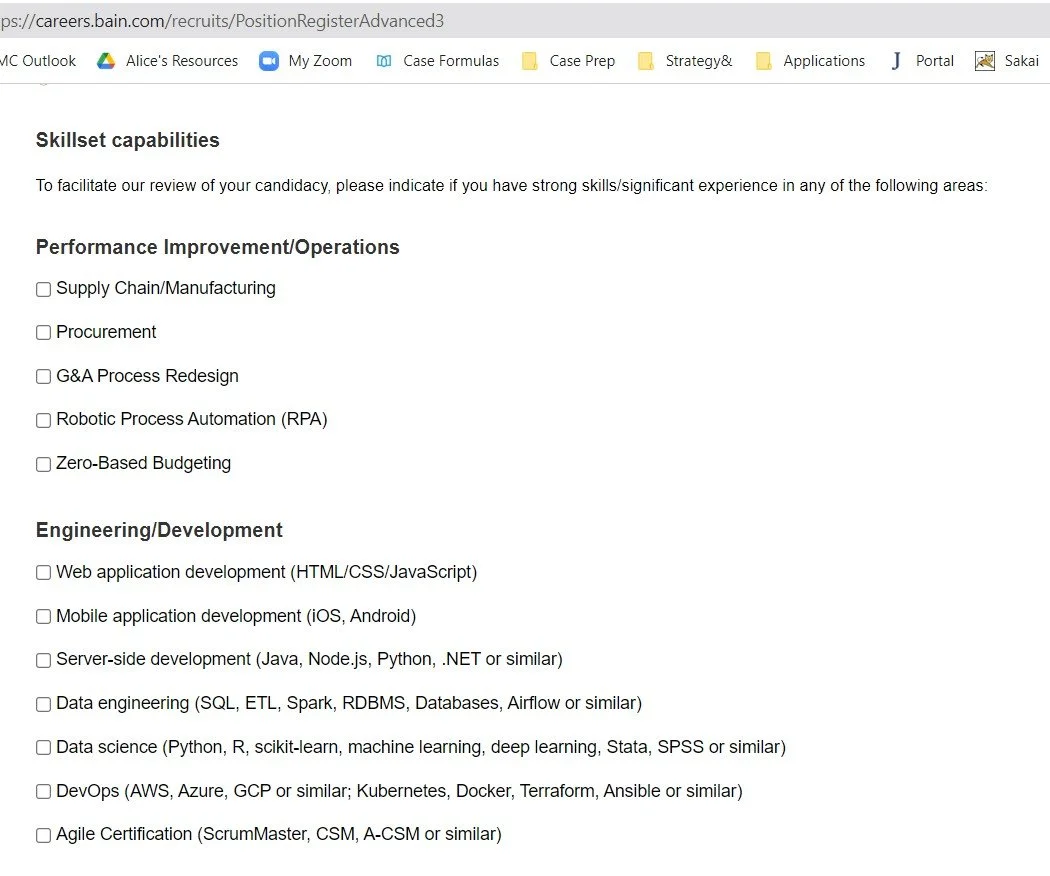Click the G&A Process Redesign label
1050x876 pixels.
[147, 376]
